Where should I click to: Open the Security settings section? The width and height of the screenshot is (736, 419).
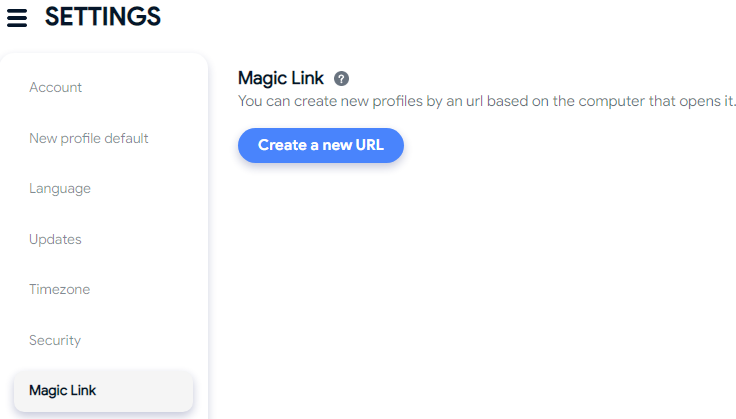[55, 340]
